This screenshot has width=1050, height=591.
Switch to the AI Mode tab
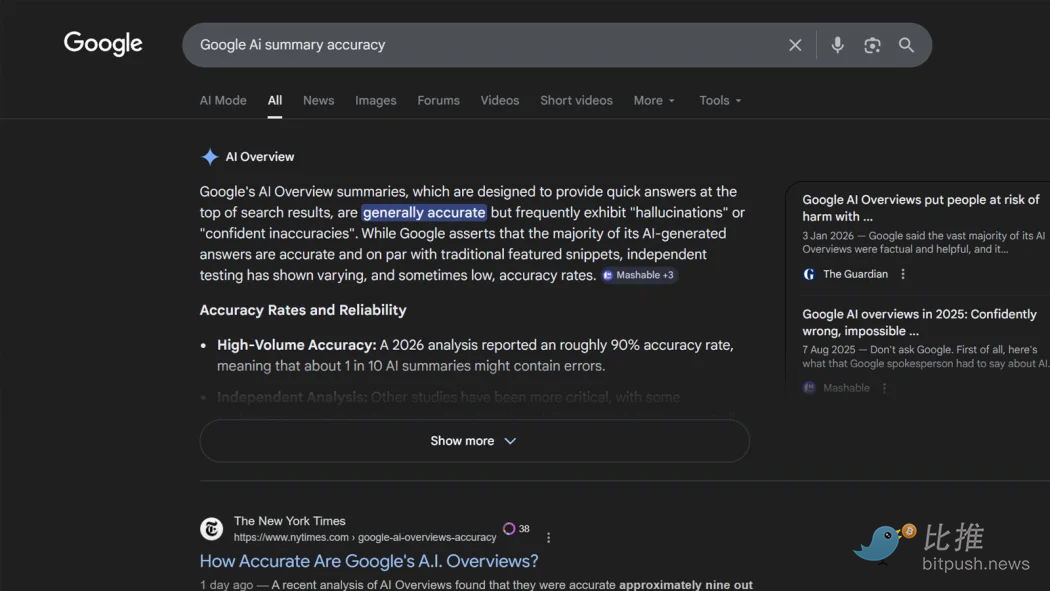point(223,101)
